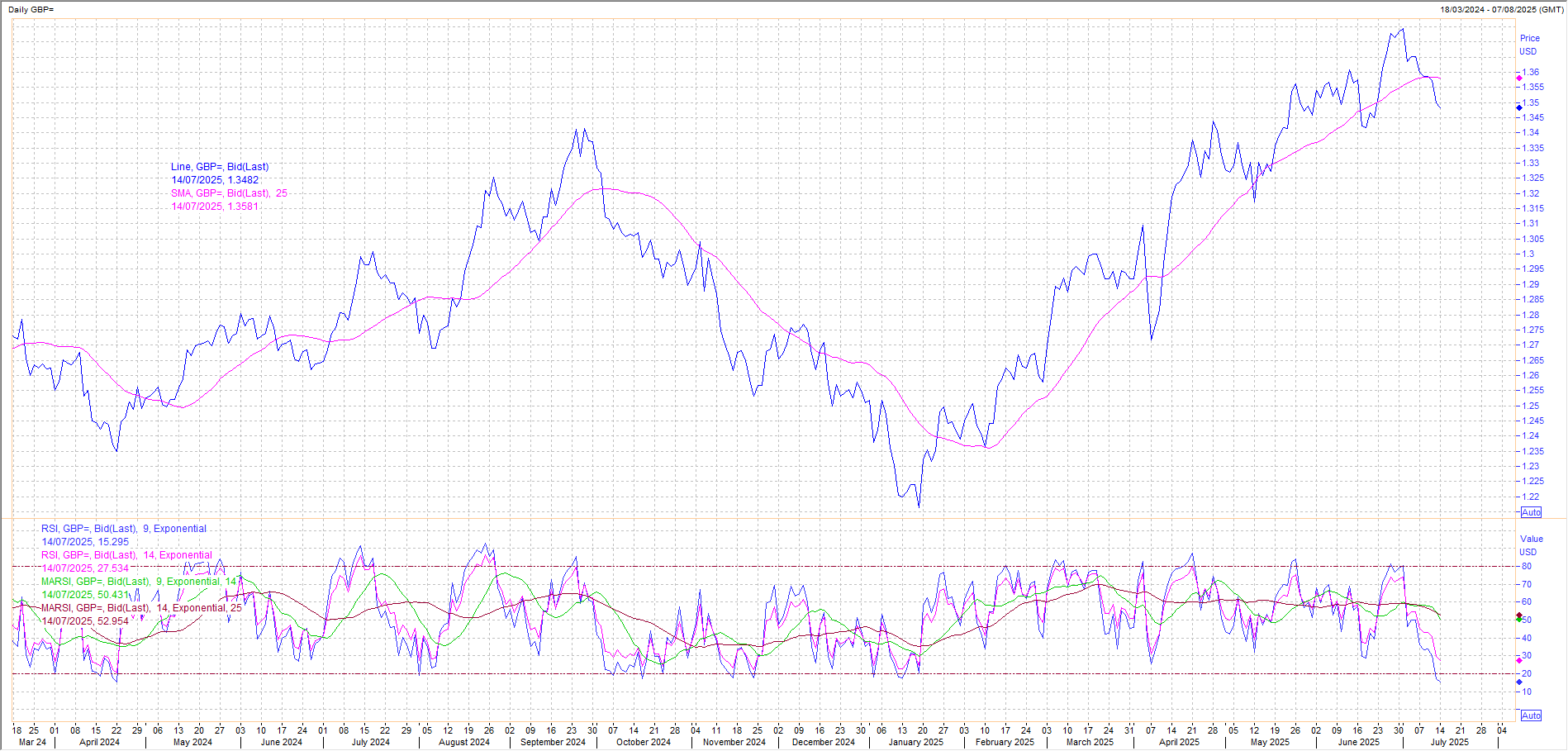This screenshot has width=1568, height=751.
Task: Click the 18/03/2024 - 07/08/2025 (GMT) date range
Action: click(x=1502, y=10)
